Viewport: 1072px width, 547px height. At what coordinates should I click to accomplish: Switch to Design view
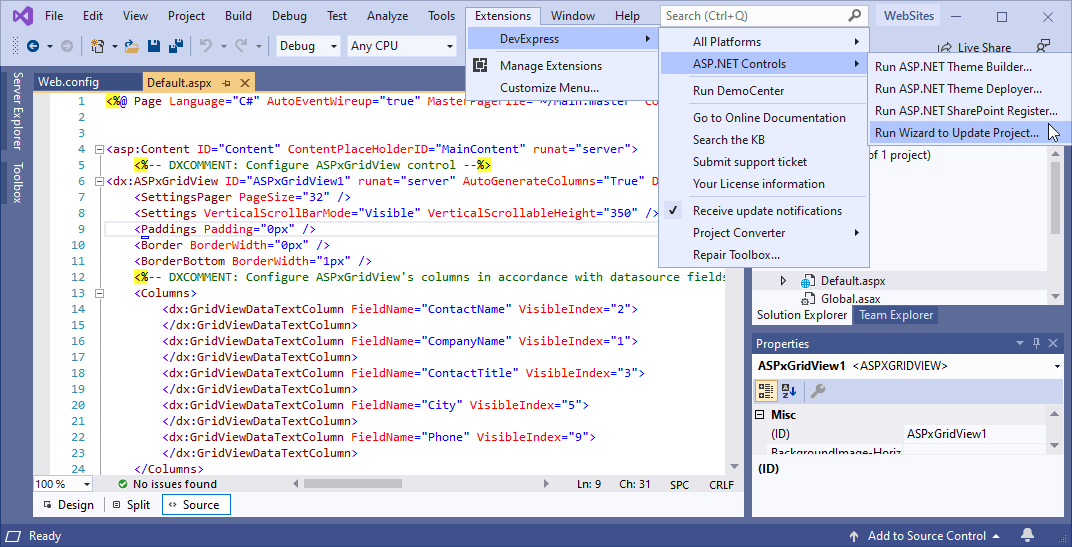[x=68, y=505]
